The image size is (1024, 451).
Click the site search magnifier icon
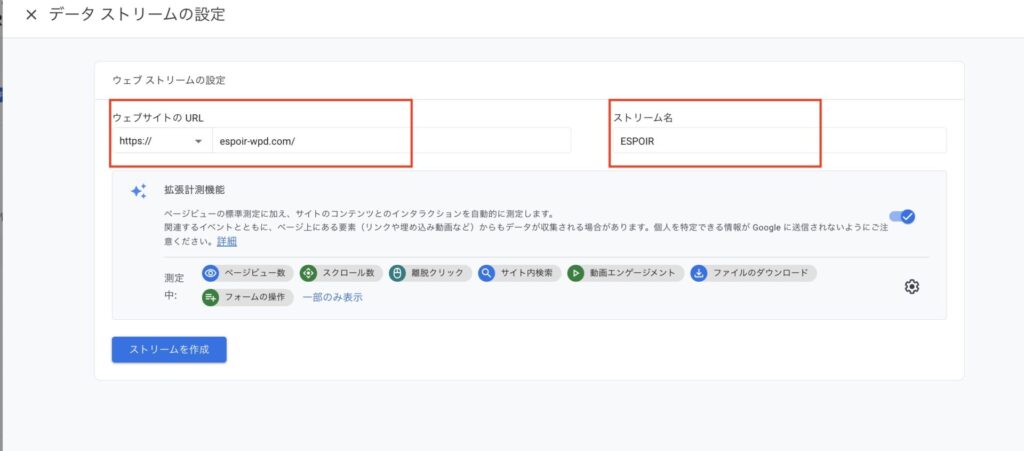point(487,273)
